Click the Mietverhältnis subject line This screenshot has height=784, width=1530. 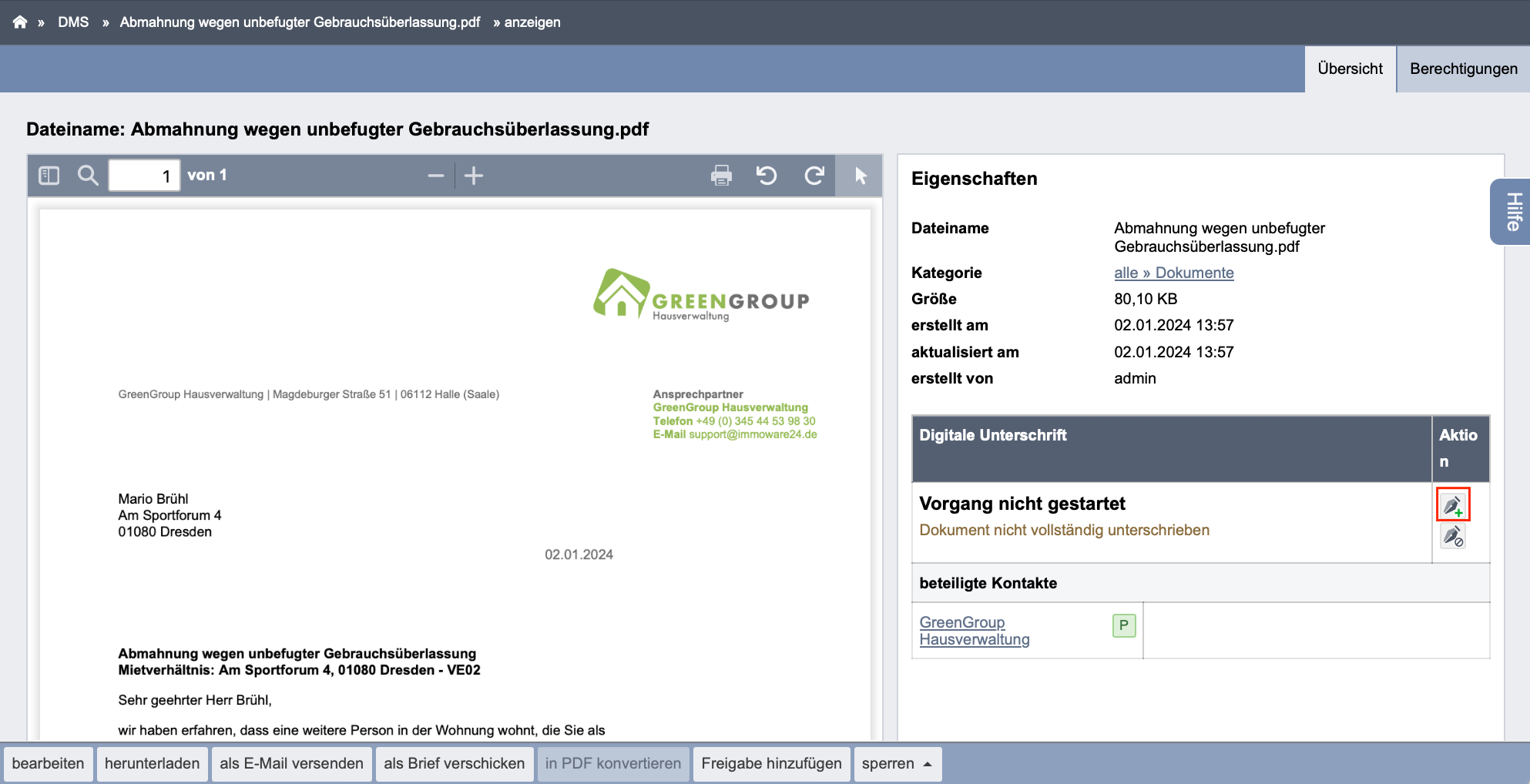tap(299, 670)
